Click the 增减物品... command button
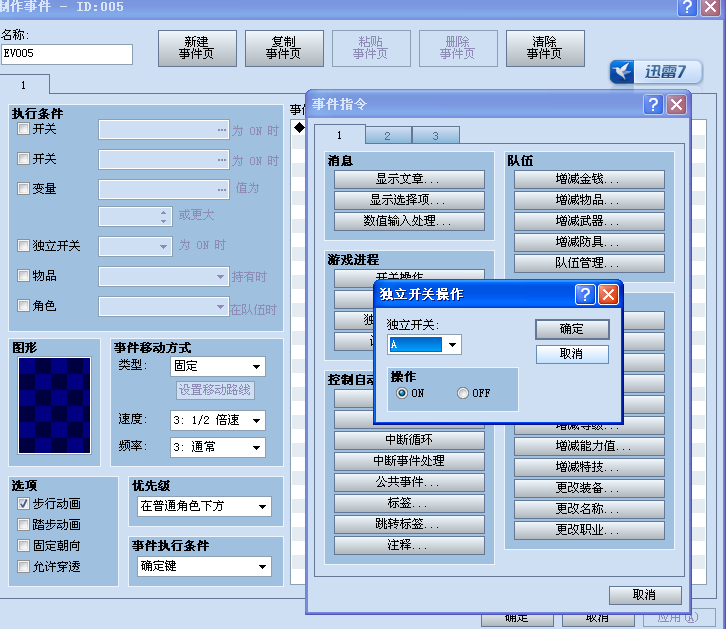Screen dimensions: 726x629 pyautogui.click(x=589, y=200)
